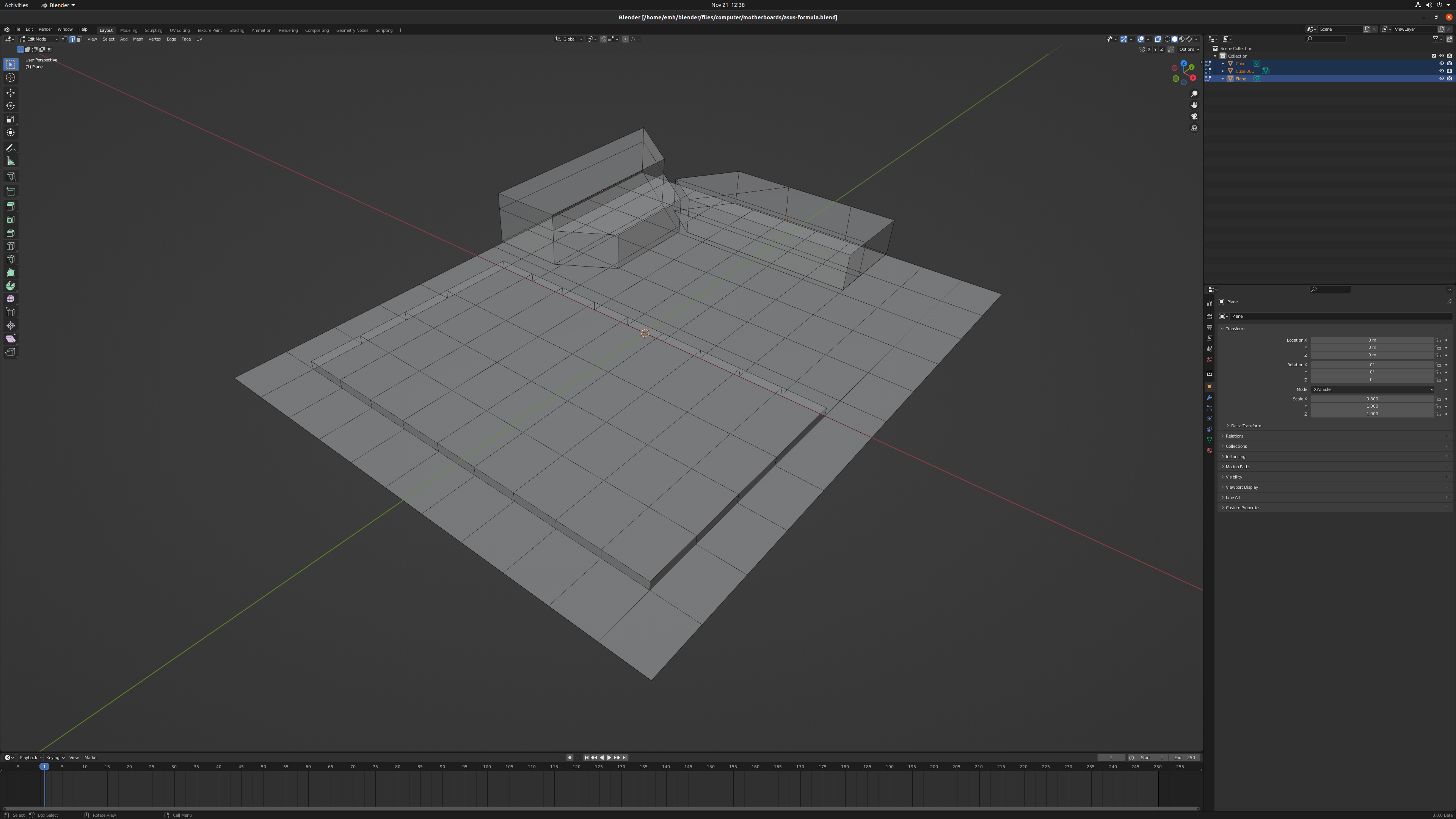Open the Keying popover in timeline
The image size is (1456, 819).
point(55,758)
